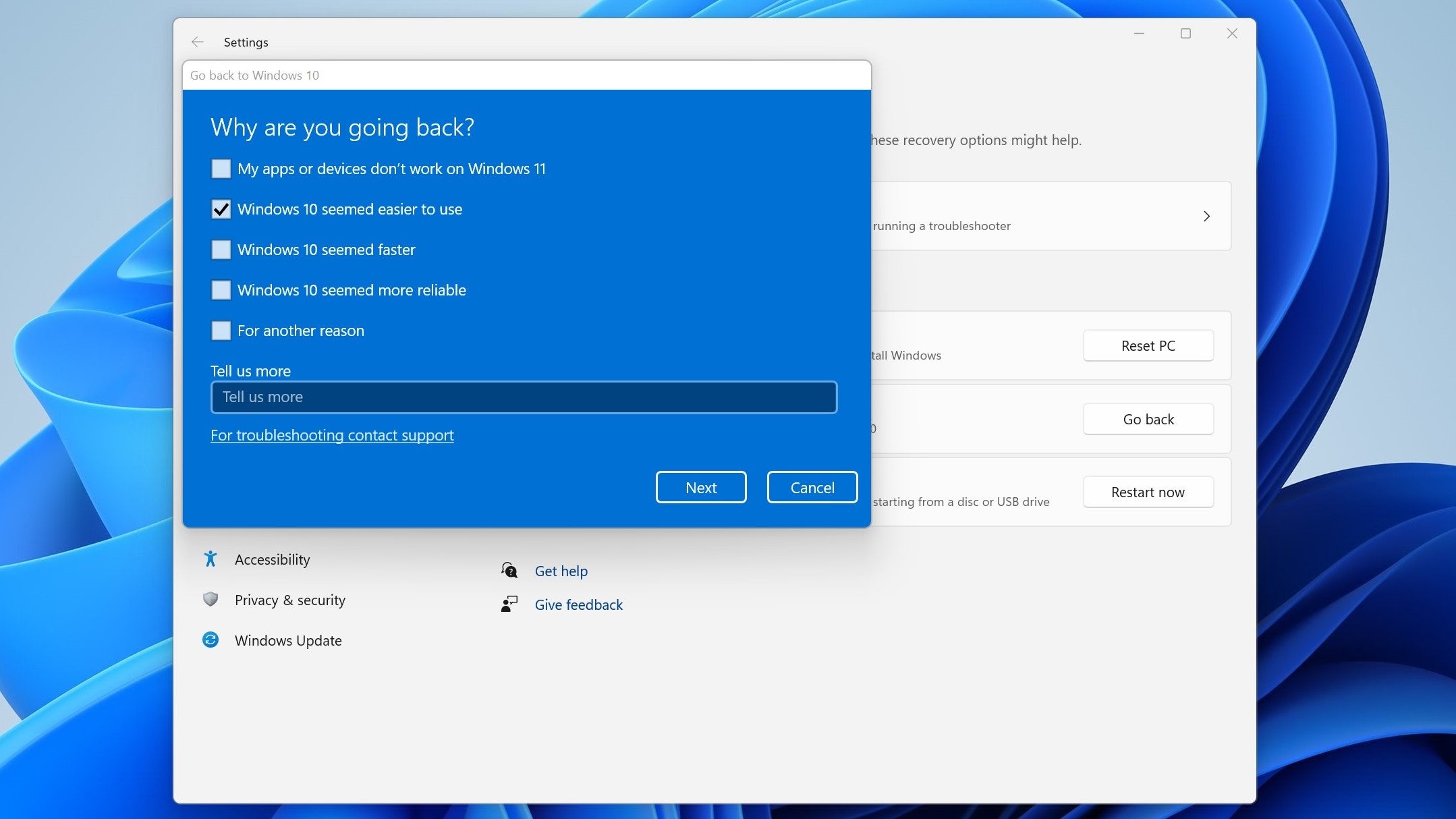Toggle 'Windows 10 seemed easier to use' checkbox
The height and width of the screenshot is (819, 1456).
220,208
